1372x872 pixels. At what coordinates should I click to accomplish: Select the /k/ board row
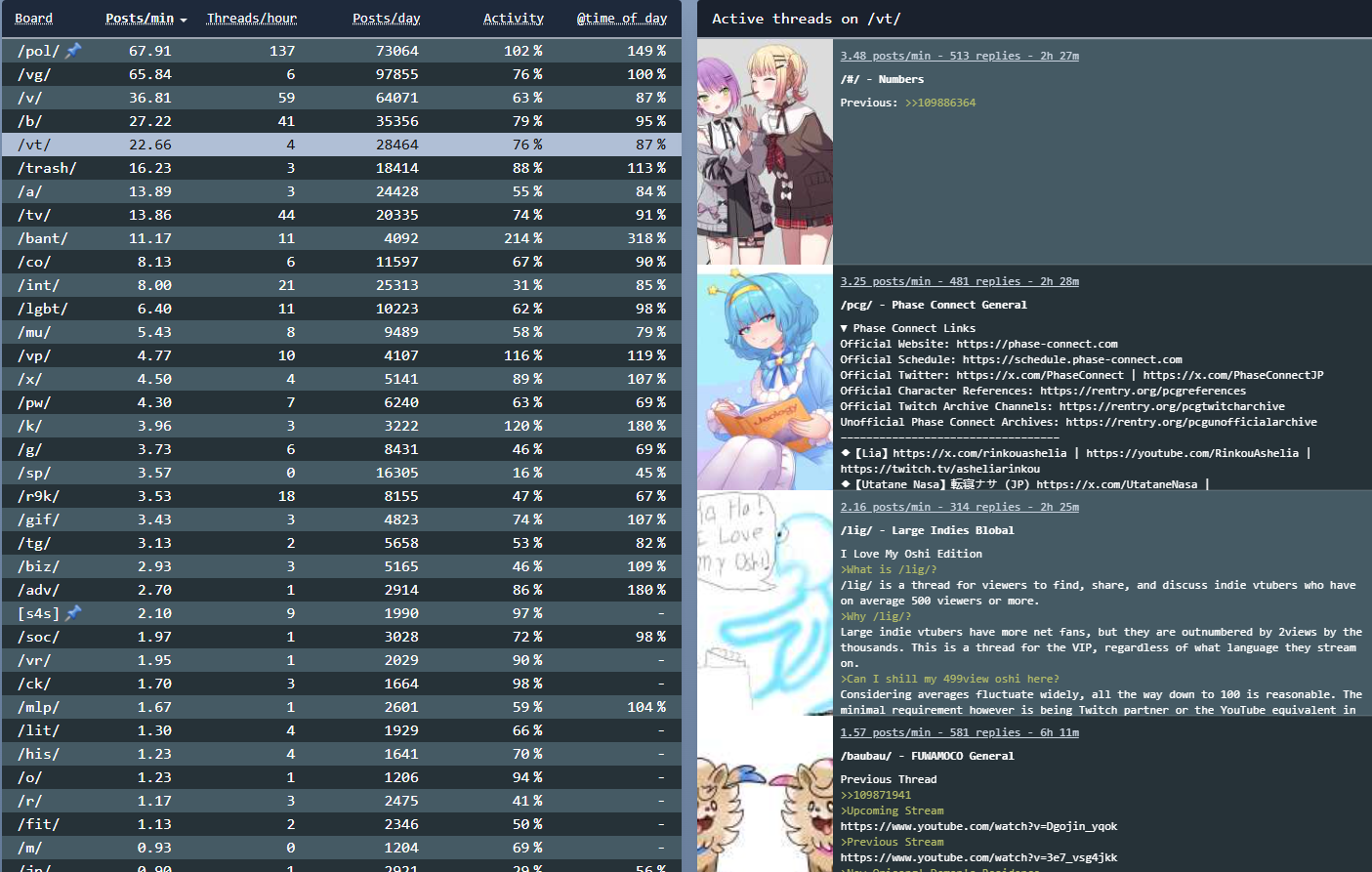click(342, 426)
